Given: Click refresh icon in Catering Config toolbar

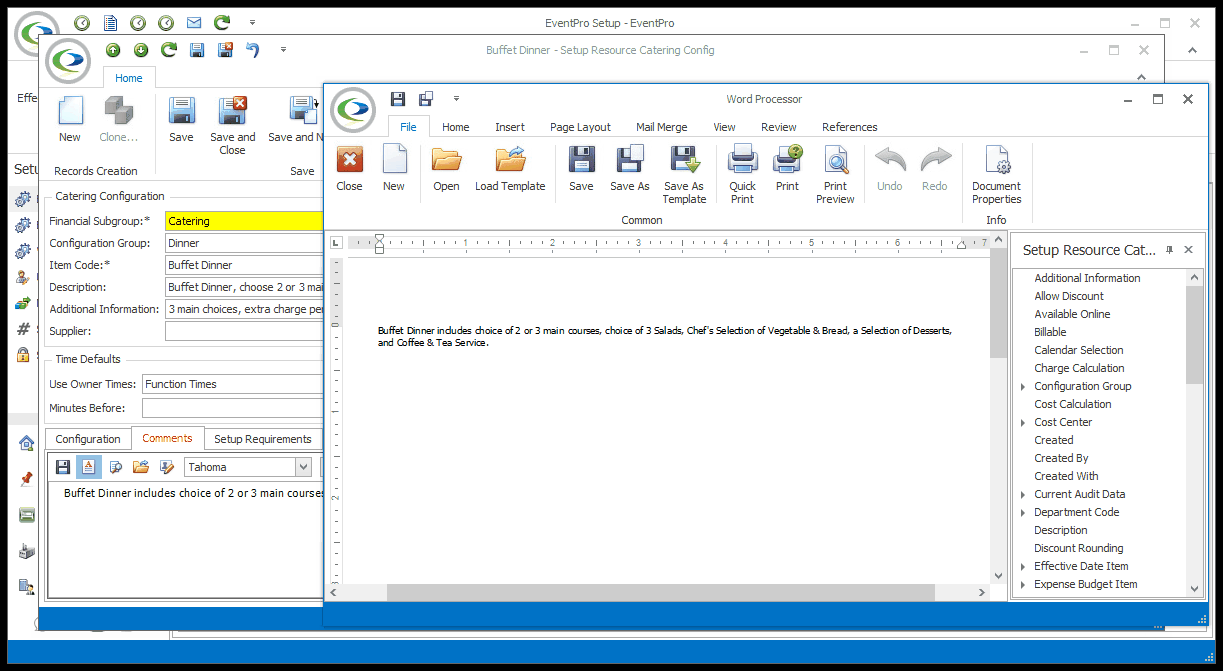Looking at the screenshot, I should point(169,50).
